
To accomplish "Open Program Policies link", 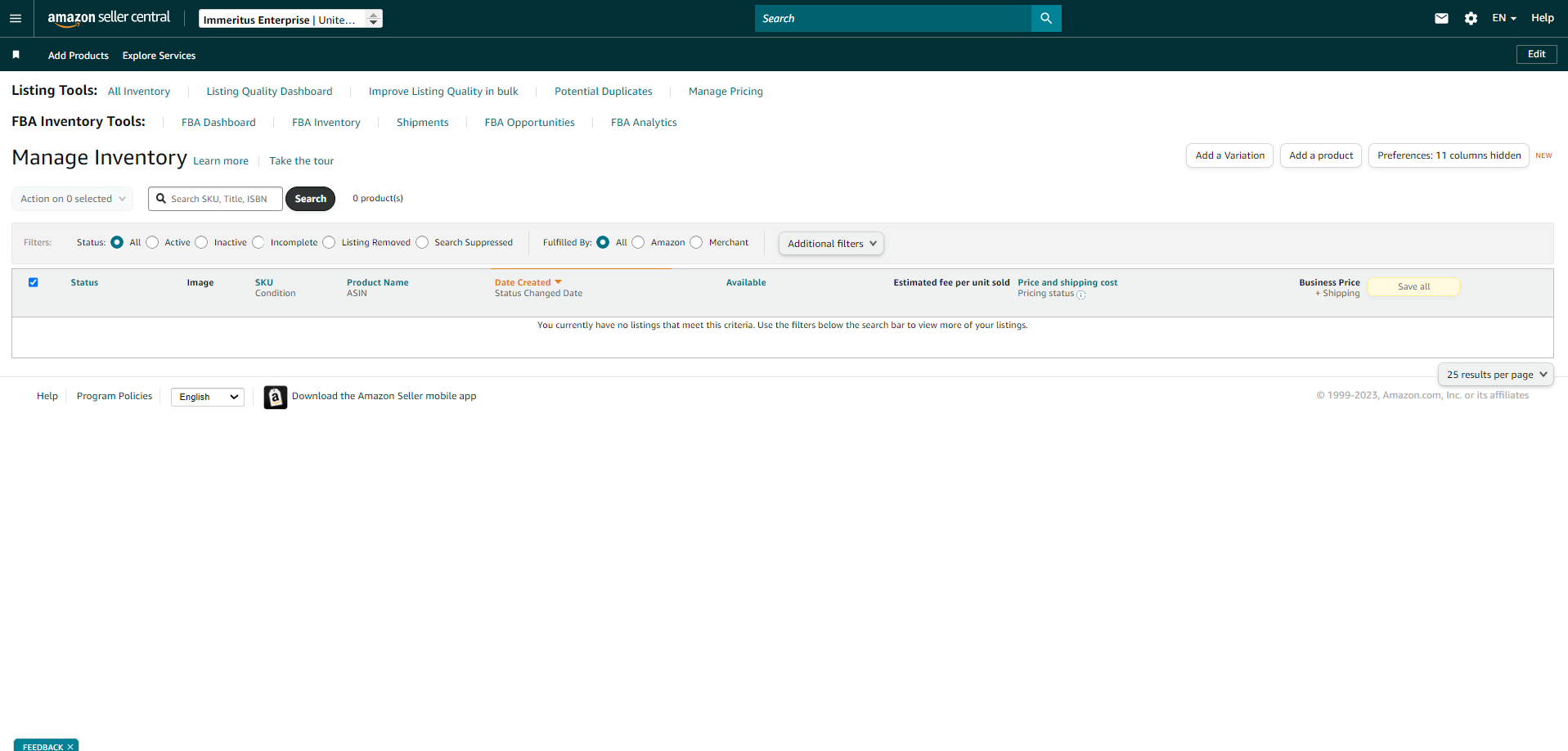I will (115, 396).
